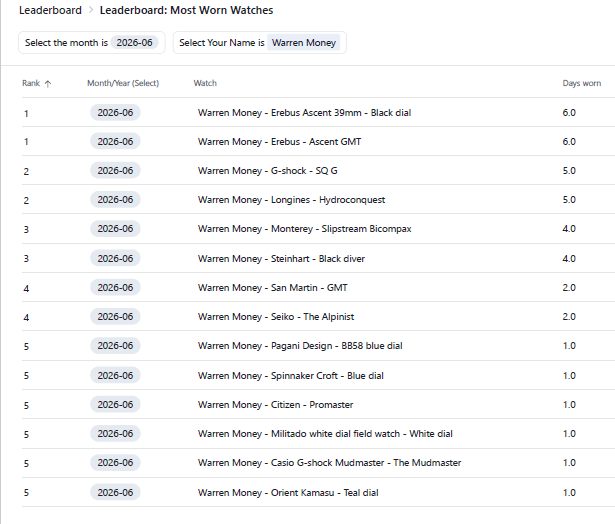Open the 'Select the month' filter
Image resolution: width=615 pixels, height=524 pixels.
[91, 42]
